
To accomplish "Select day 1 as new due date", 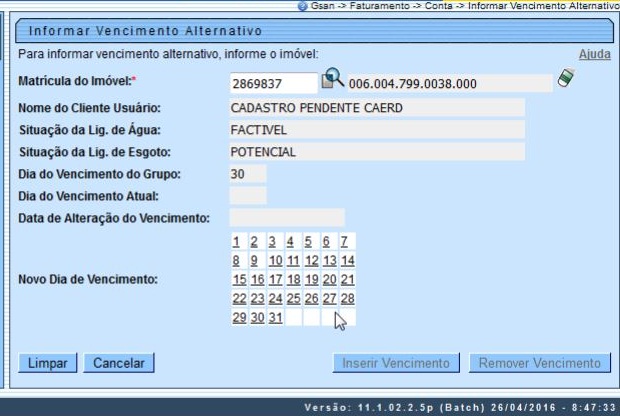I will tap(237, 242).
